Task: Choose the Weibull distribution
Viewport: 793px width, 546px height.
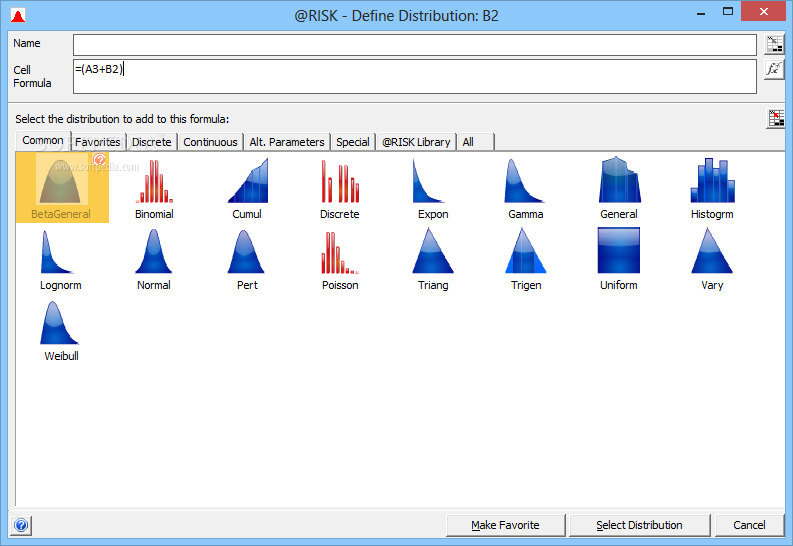Action: pos(61,331)
